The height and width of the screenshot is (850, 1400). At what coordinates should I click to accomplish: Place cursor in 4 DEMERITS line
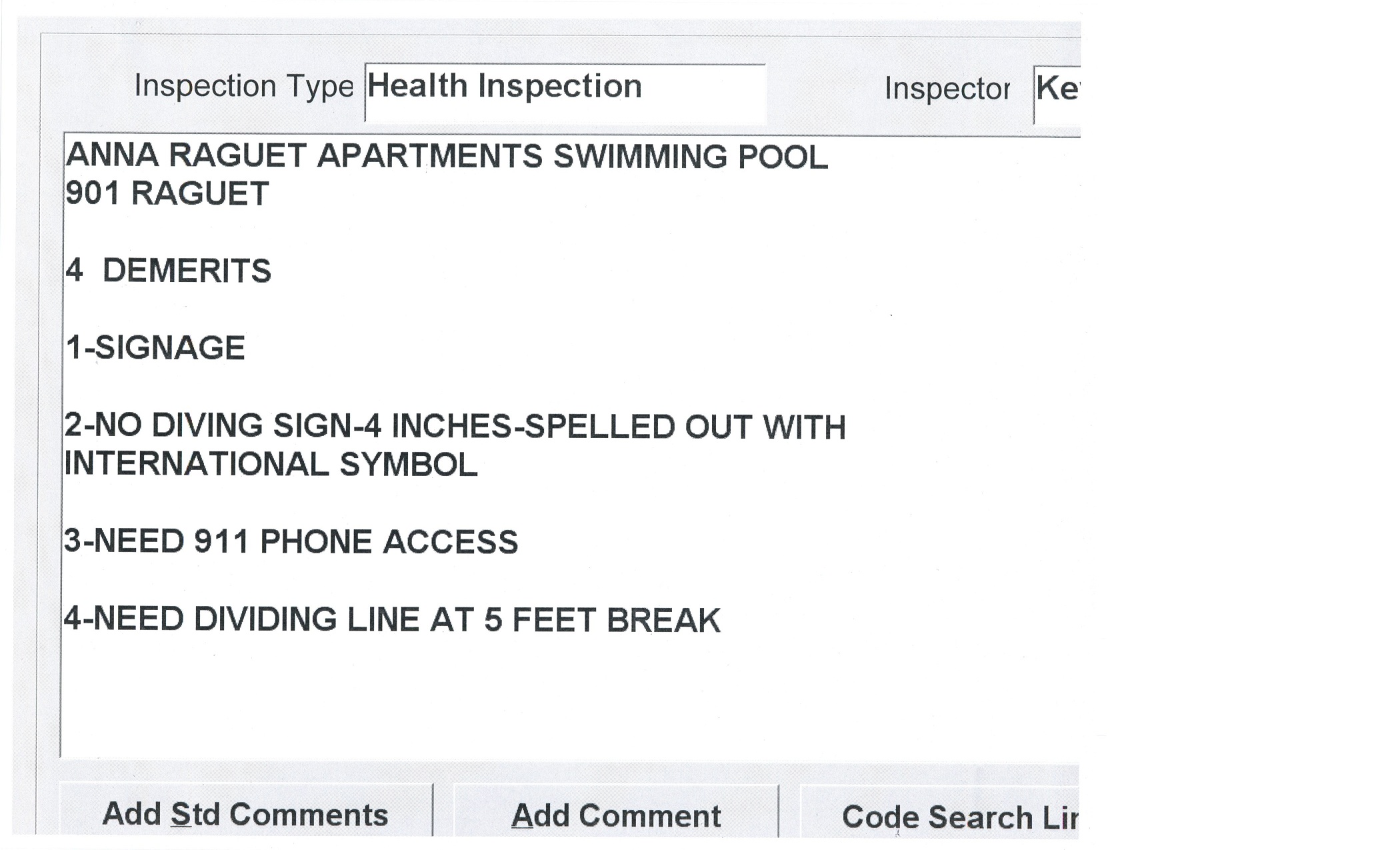[x=168, y=271]
